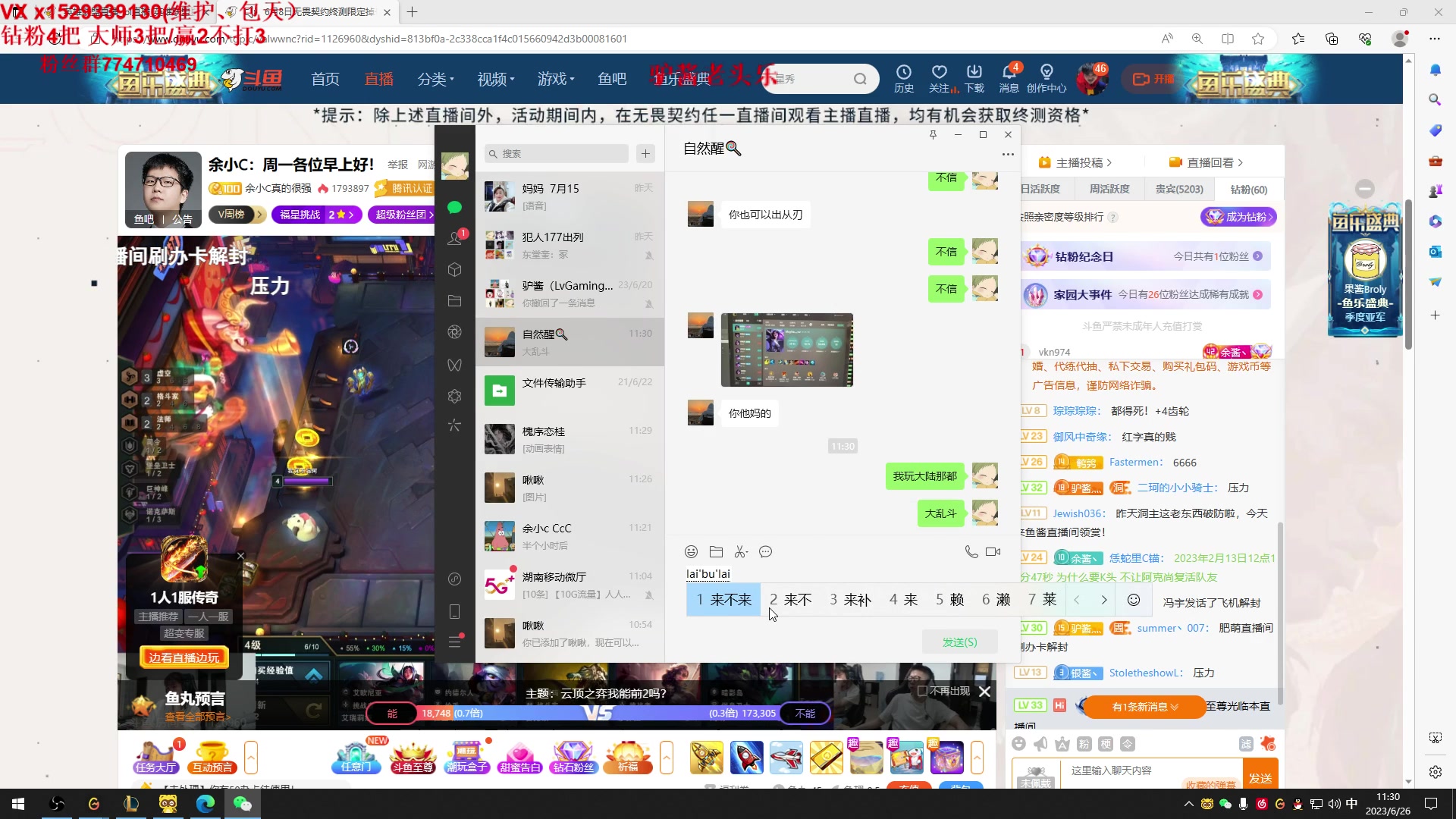
Task: Open WeChat hamburger settings menu
Action: coord(454,642)
